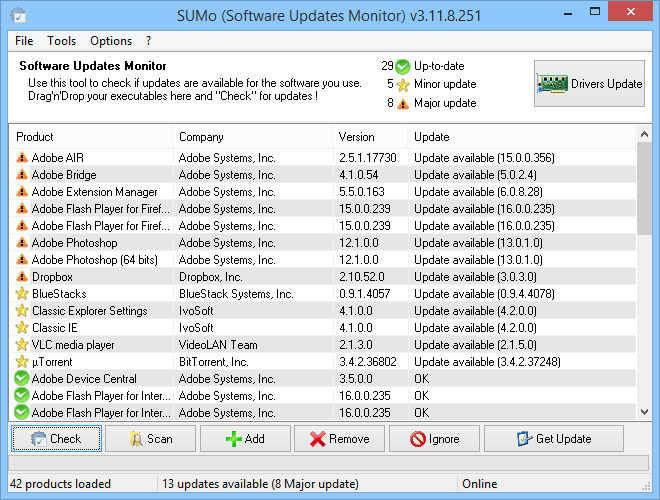Viewport: 660px width, 500px height.
Task: Click the BitTorrent, Inc. company cell
Action: coord(214,362)
